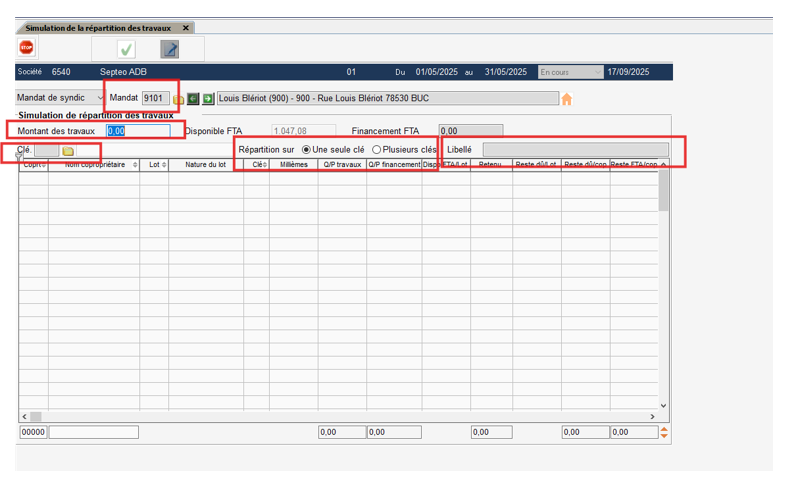Select 'Simulation de la répartition des travaux' tab
The width and height of the screenshot is (797, 485).
98,28
